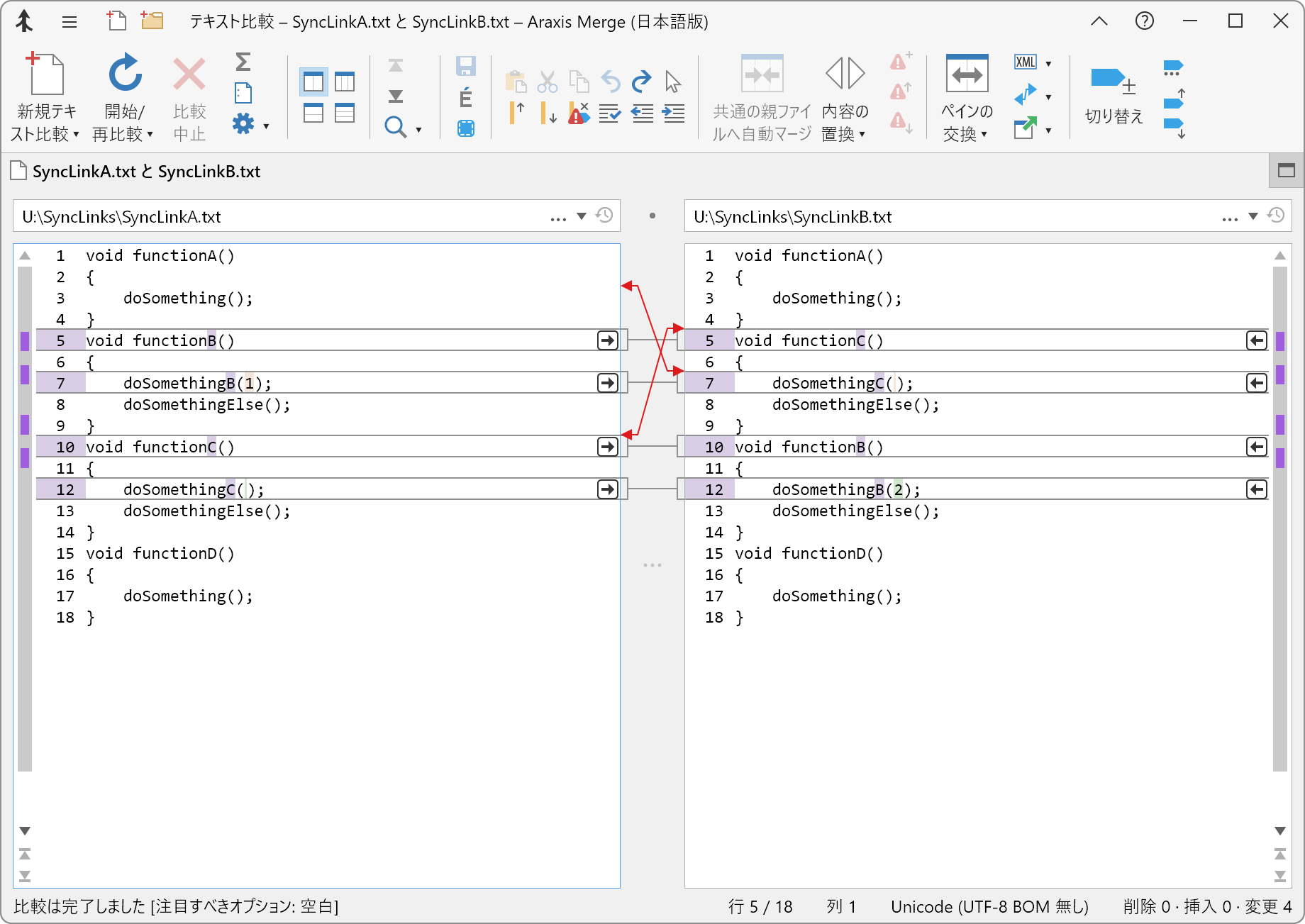
Task: Copy line 5 functionB to right pane
Action: pyautogui.click(x=608, y=340)
